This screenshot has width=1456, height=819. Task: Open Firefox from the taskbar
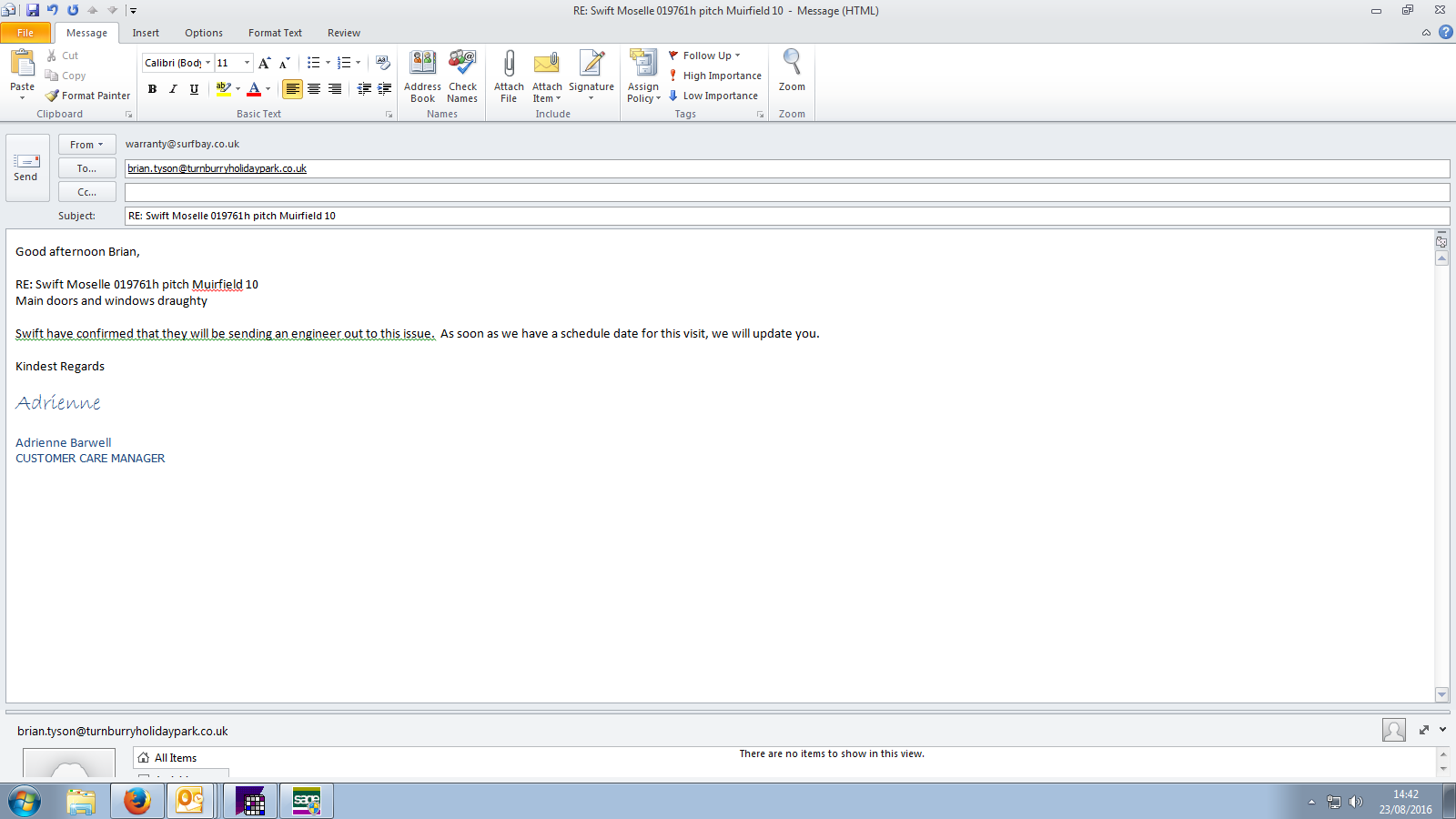pyautogui.click(x=136, y=801)
